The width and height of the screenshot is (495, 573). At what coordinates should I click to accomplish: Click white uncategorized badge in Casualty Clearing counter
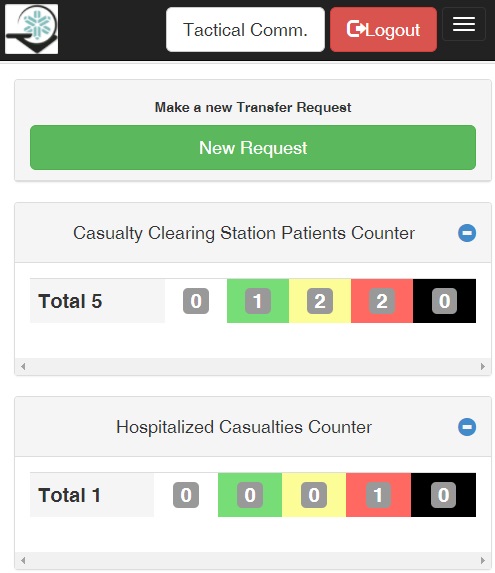tap(196, 301)
